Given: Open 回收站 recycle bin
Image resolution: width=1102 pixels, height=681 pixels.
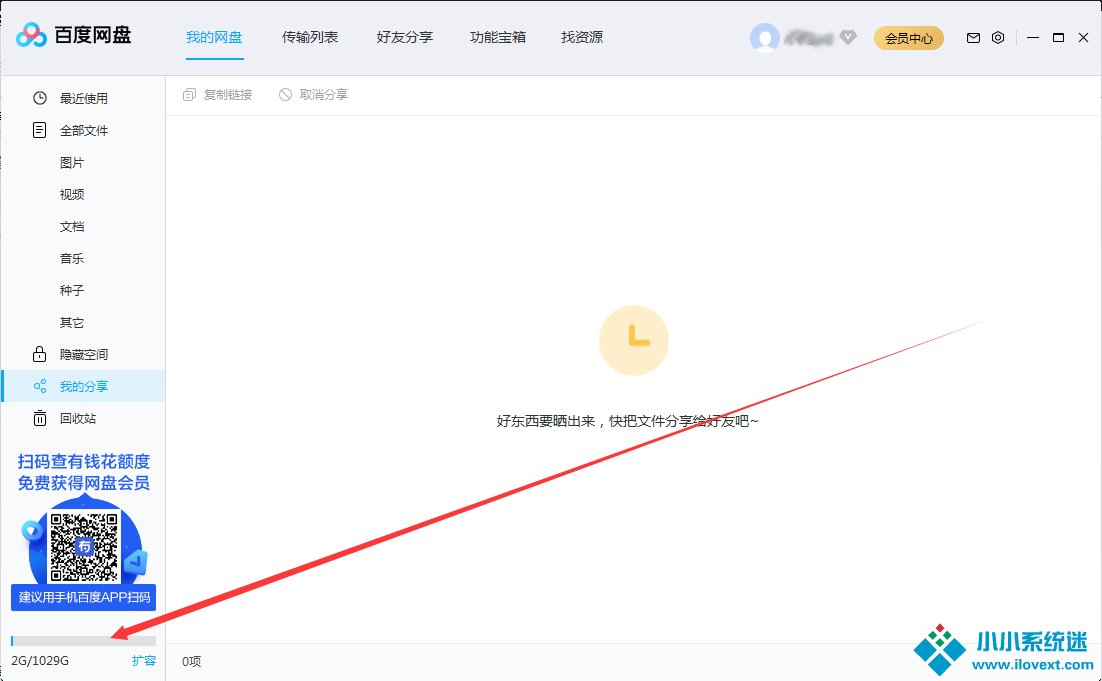Looking at the screenshot, I should pyautogui.click(x=78, y=418).
